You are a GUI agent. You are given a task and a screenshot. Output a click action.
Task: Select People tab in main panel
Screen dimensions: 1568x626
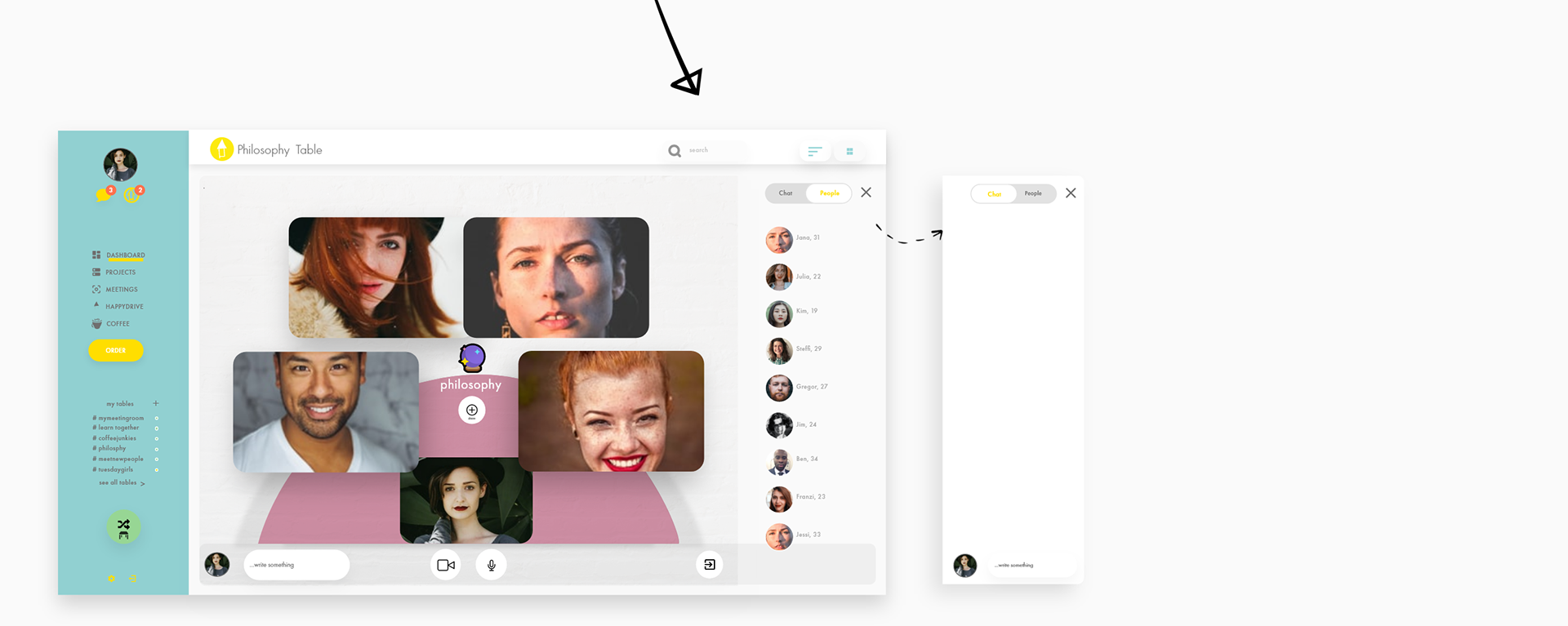click(x=830, y=193)
